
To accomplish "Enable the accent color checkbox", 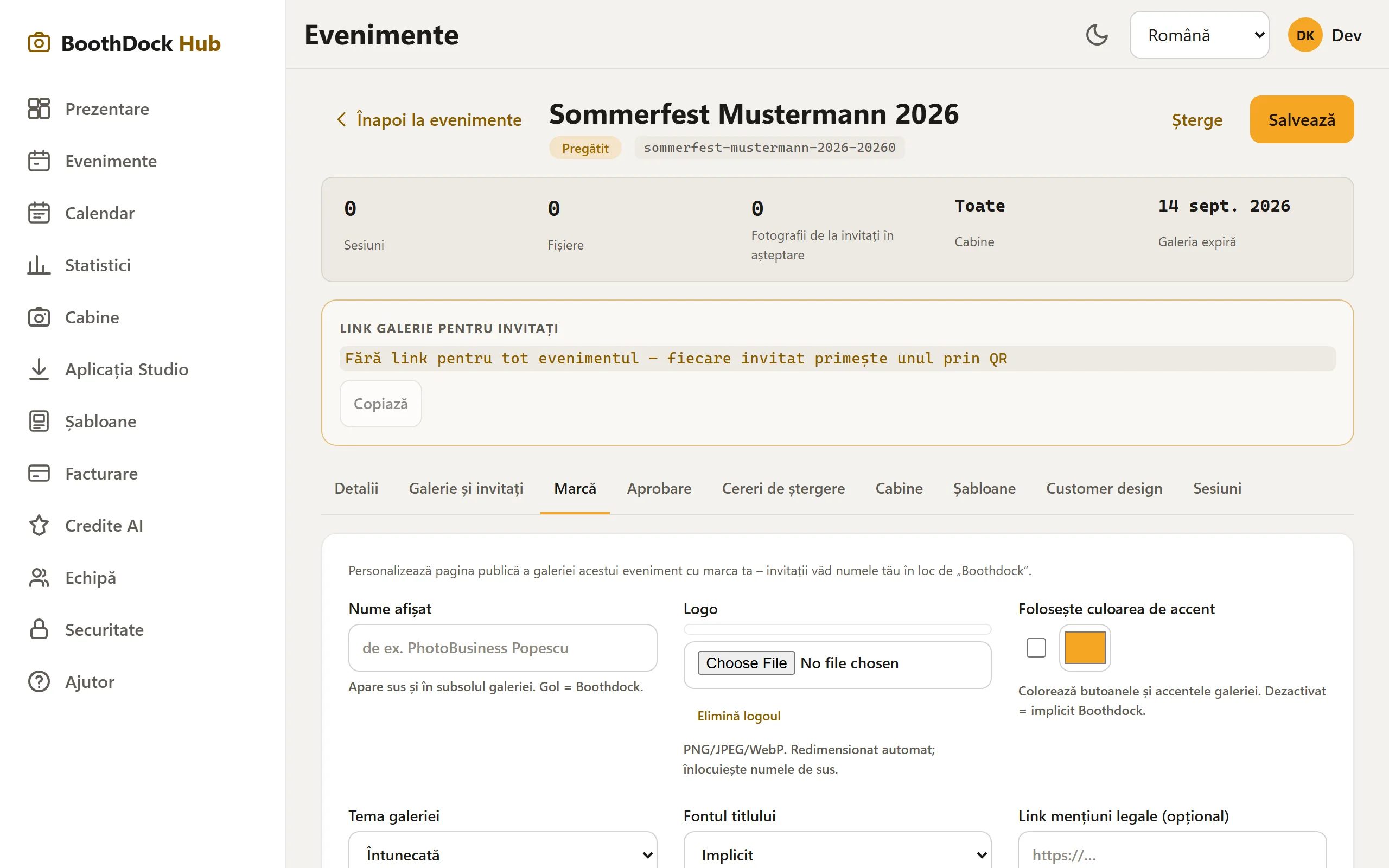I will click(x=1036, y=648).
